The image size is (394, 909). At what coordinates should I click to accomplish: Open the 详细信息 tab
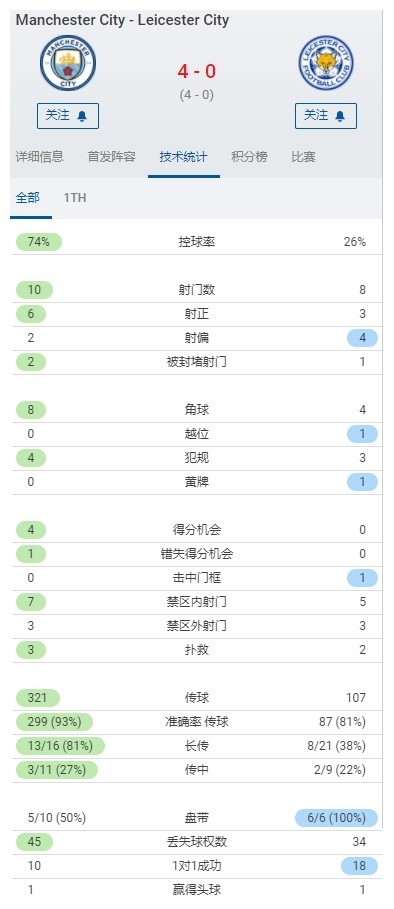point(39,157)
